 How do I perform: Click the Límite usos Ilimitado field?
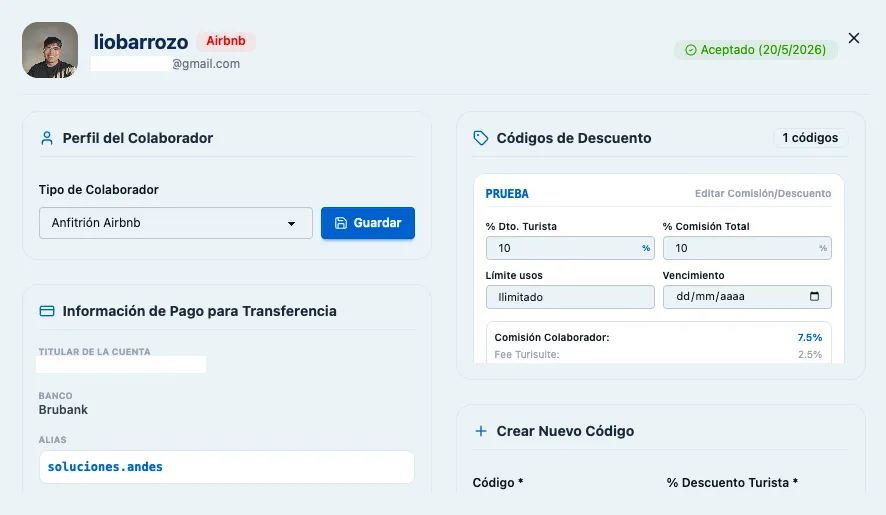tap(570, 297)
